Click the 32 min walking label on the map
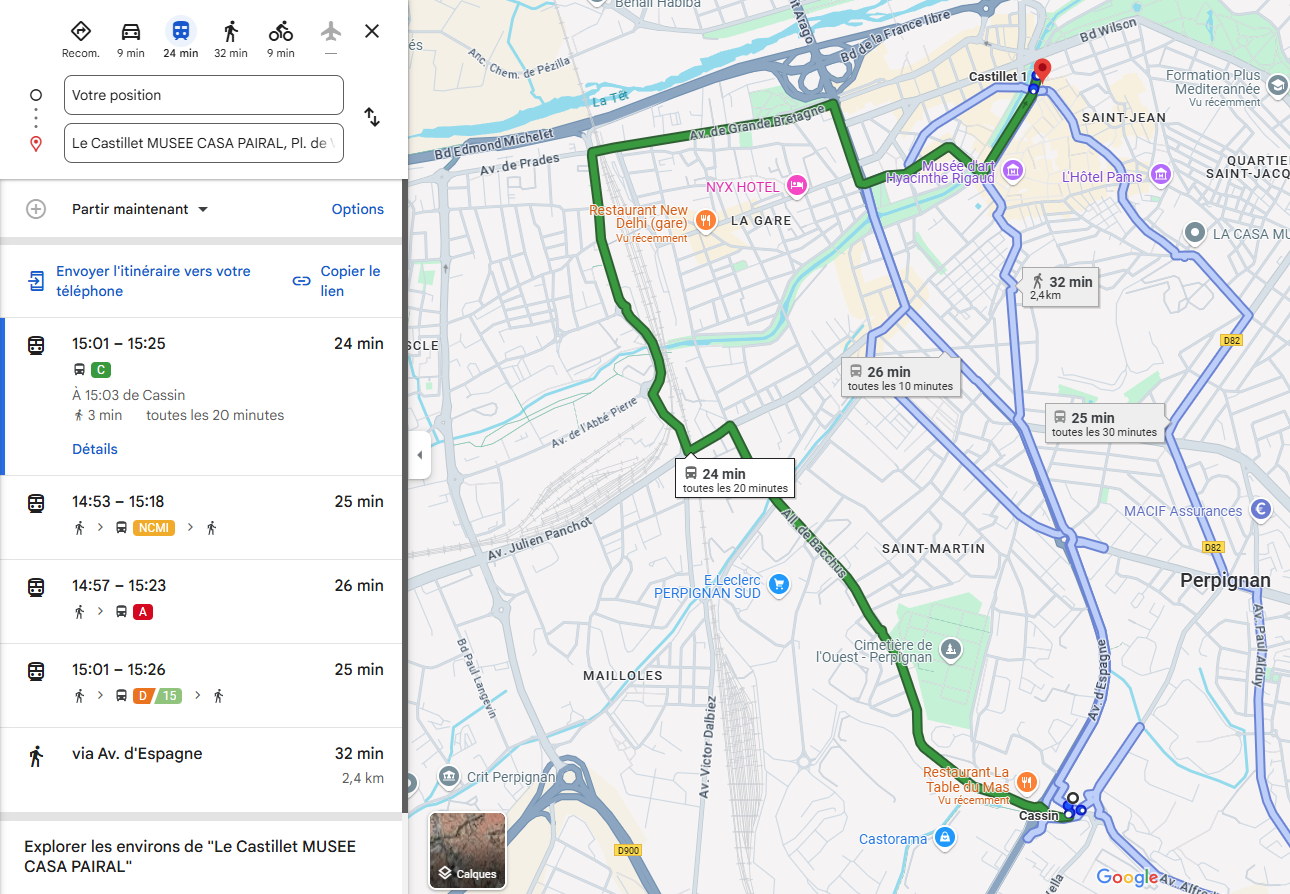1290x894 pixels. (x=1061, y=288)
